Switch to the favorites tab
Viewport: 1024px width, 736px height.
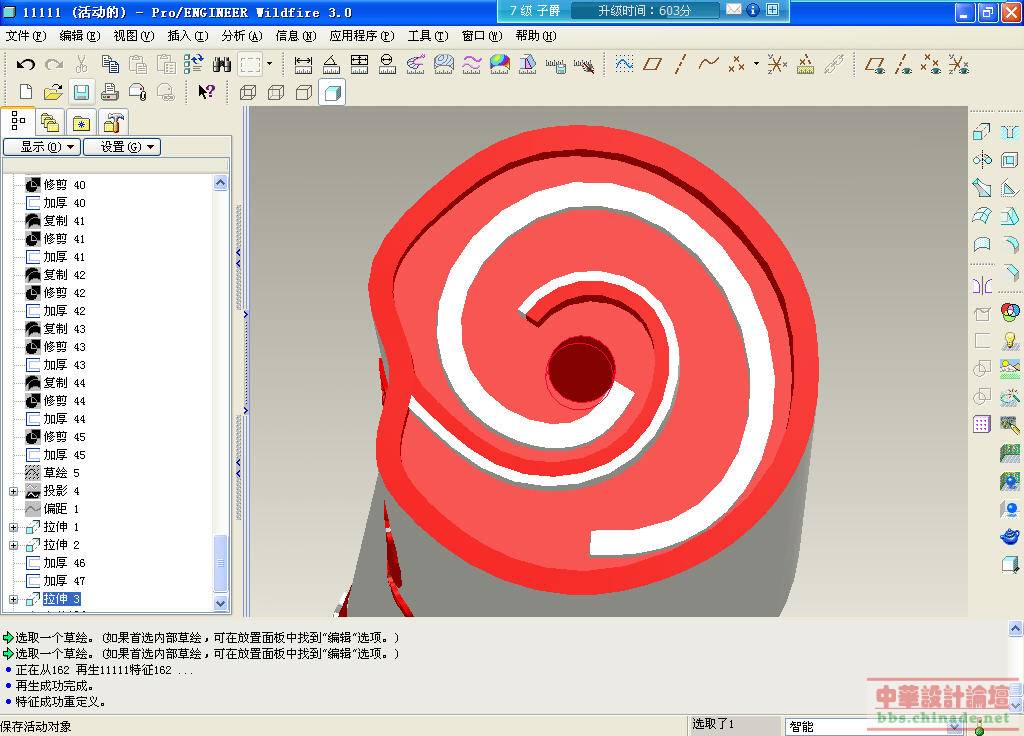click(x=81, y=122)
